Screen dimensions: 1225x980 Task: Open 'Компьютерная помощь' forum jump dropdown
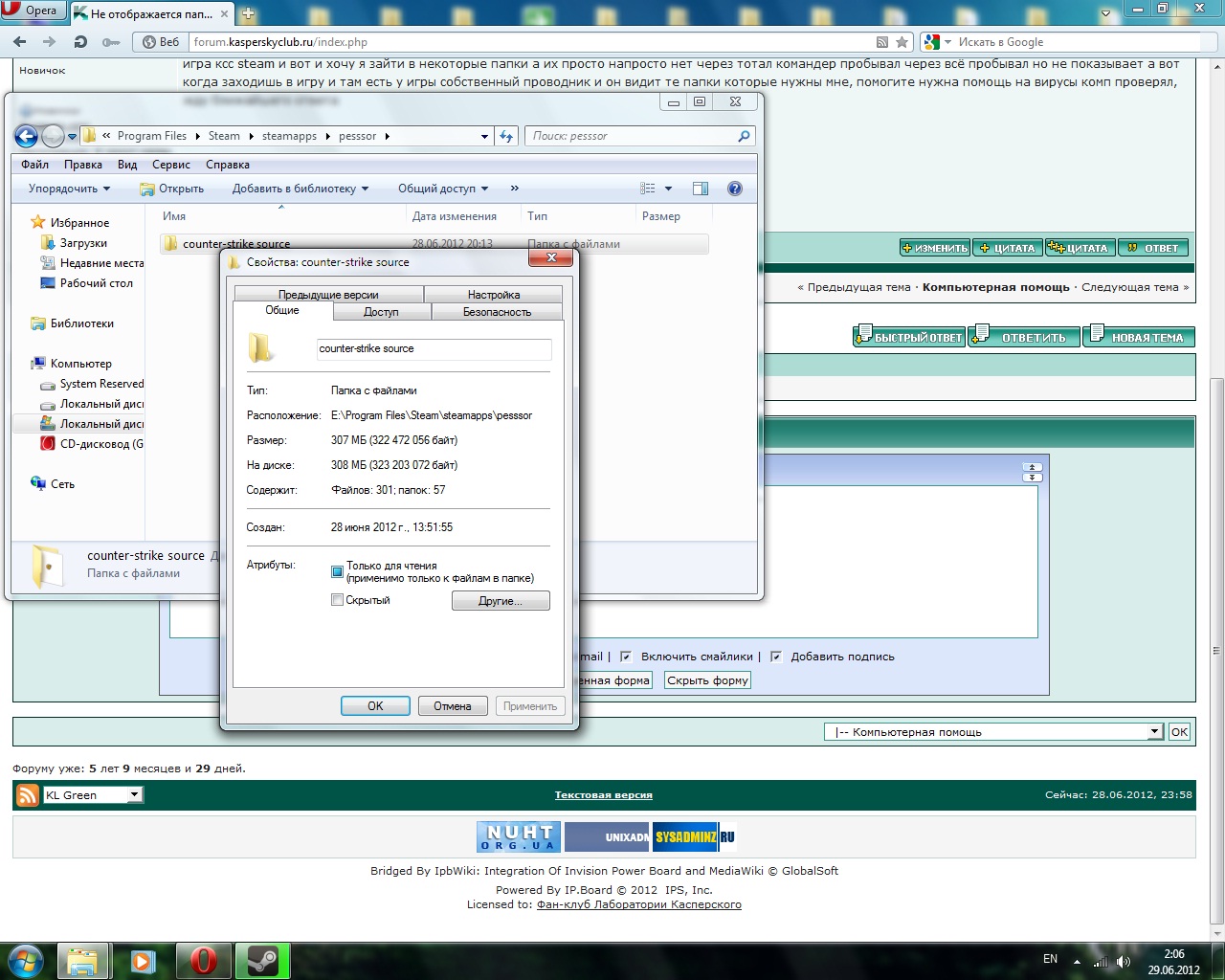[x=994, y=732]
